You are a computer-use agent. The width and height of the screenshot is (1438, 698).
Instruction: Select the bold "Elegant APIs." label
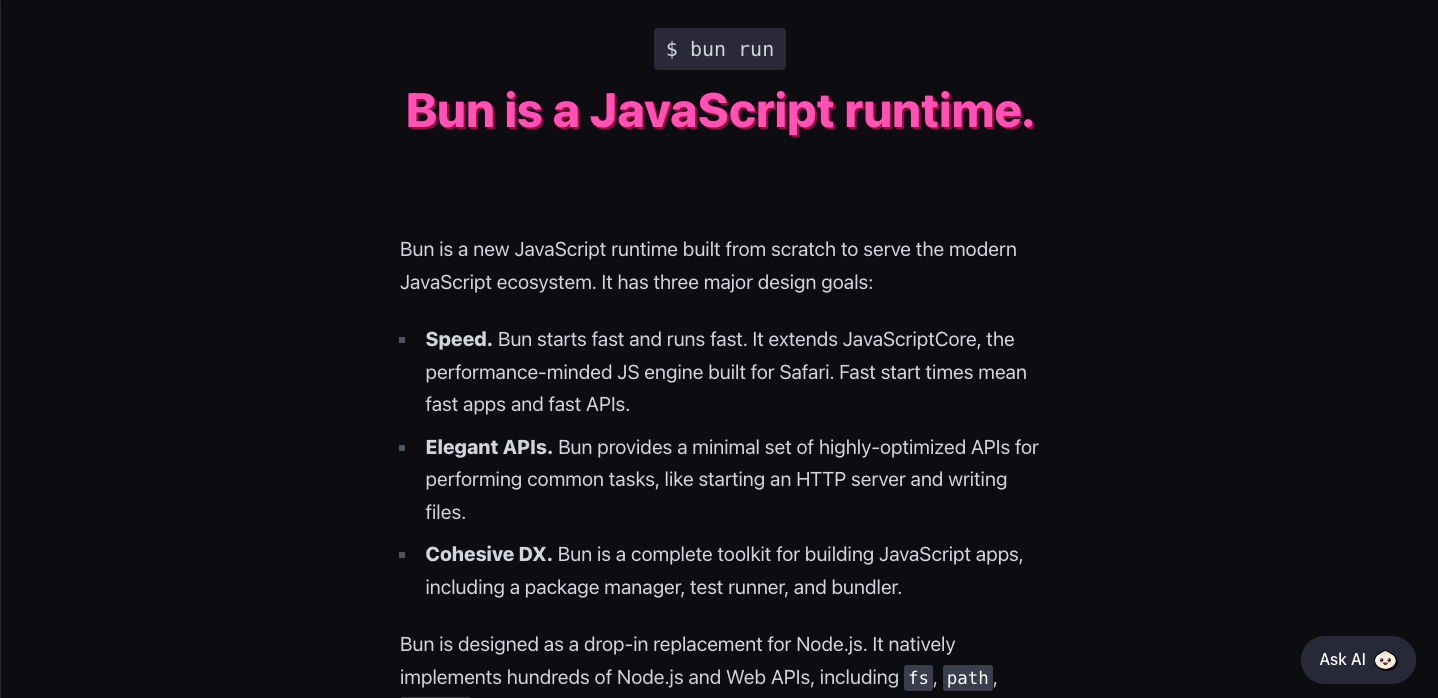point(489,447)
